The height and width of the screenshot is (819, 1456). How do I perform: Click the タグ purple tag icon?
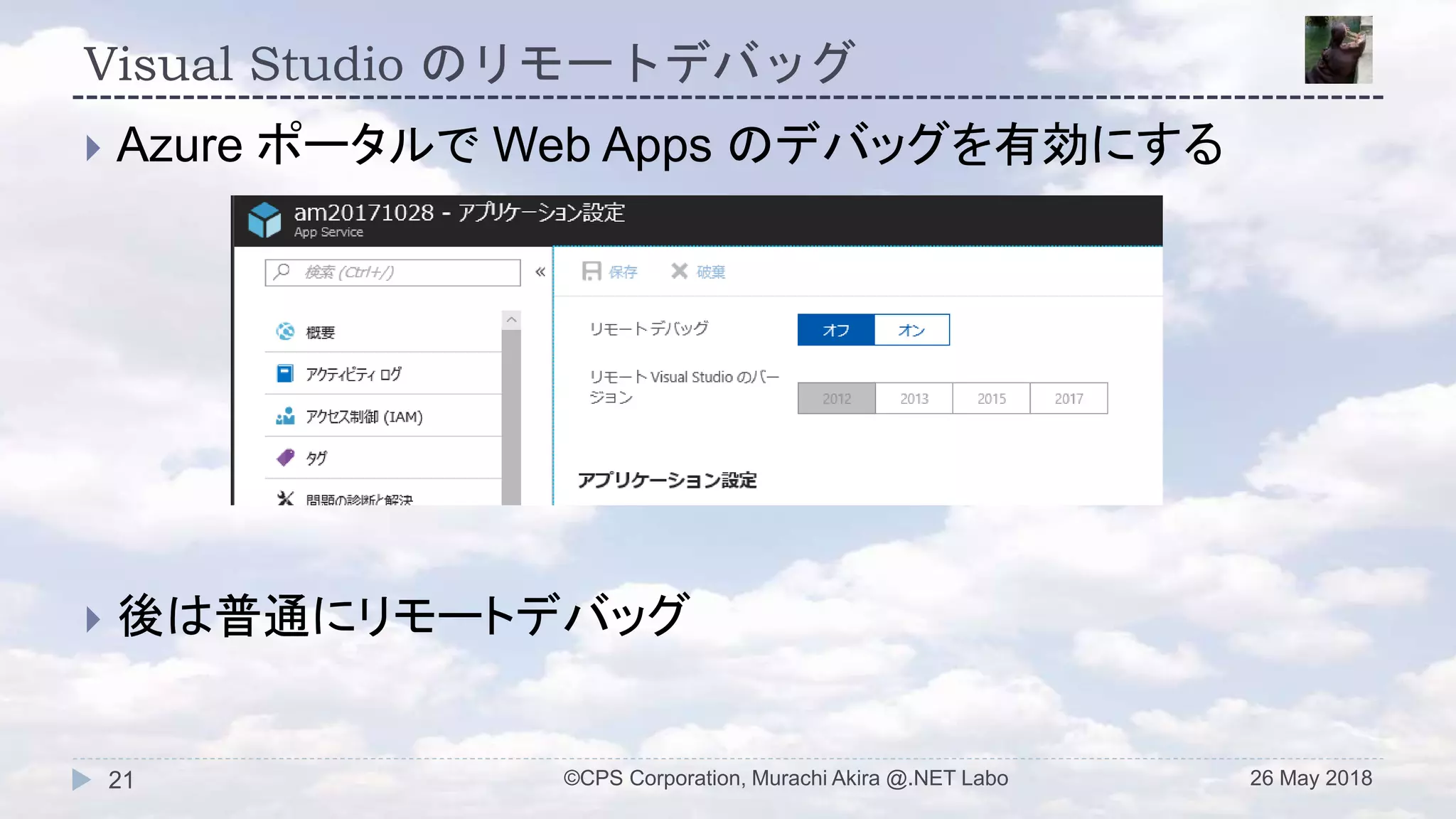click(x=285, y=457)
